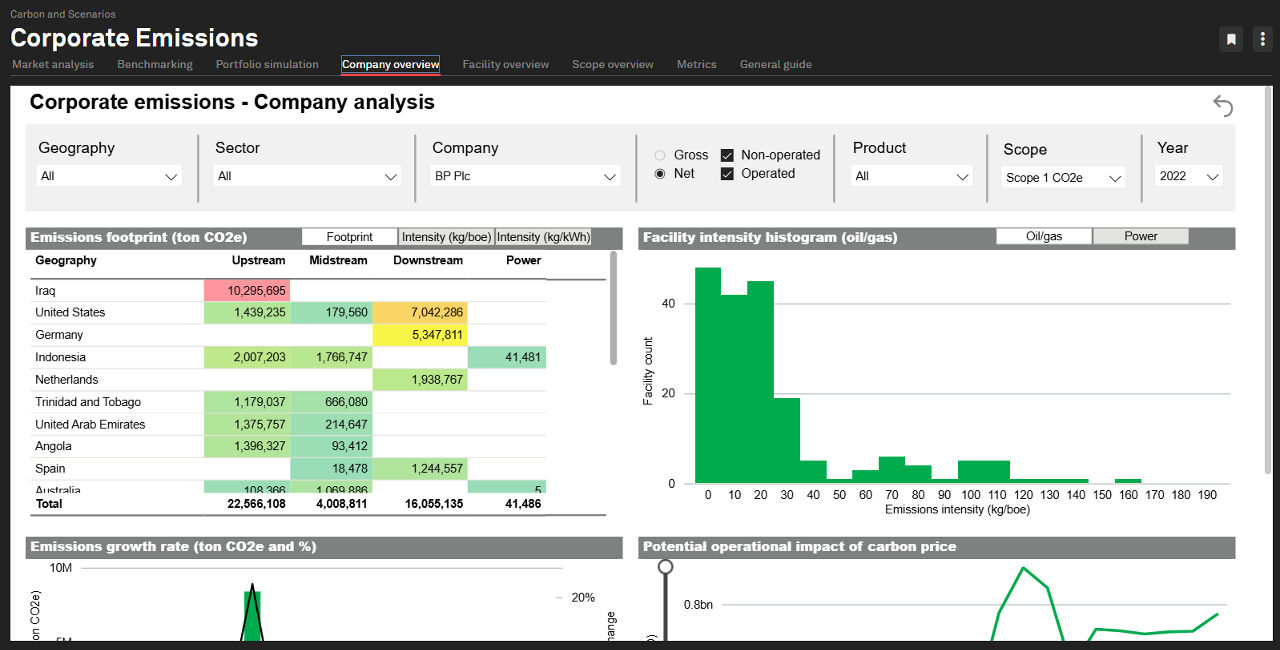This screenshot has width=1280, height=650.
Task: Select the Net radio button
Action: 660,173
